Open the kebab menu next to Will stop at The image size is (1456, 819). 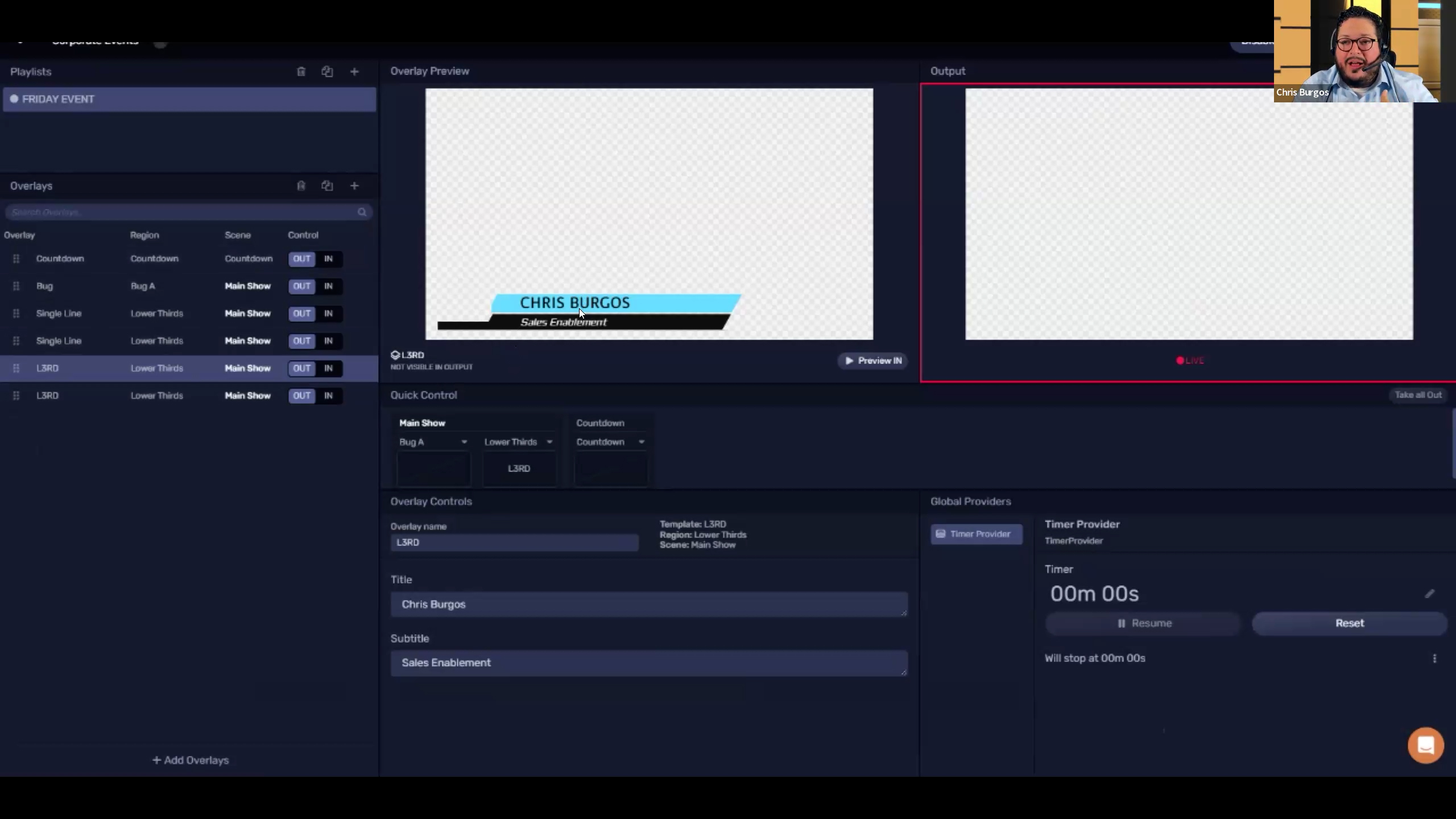(1435, 658)
